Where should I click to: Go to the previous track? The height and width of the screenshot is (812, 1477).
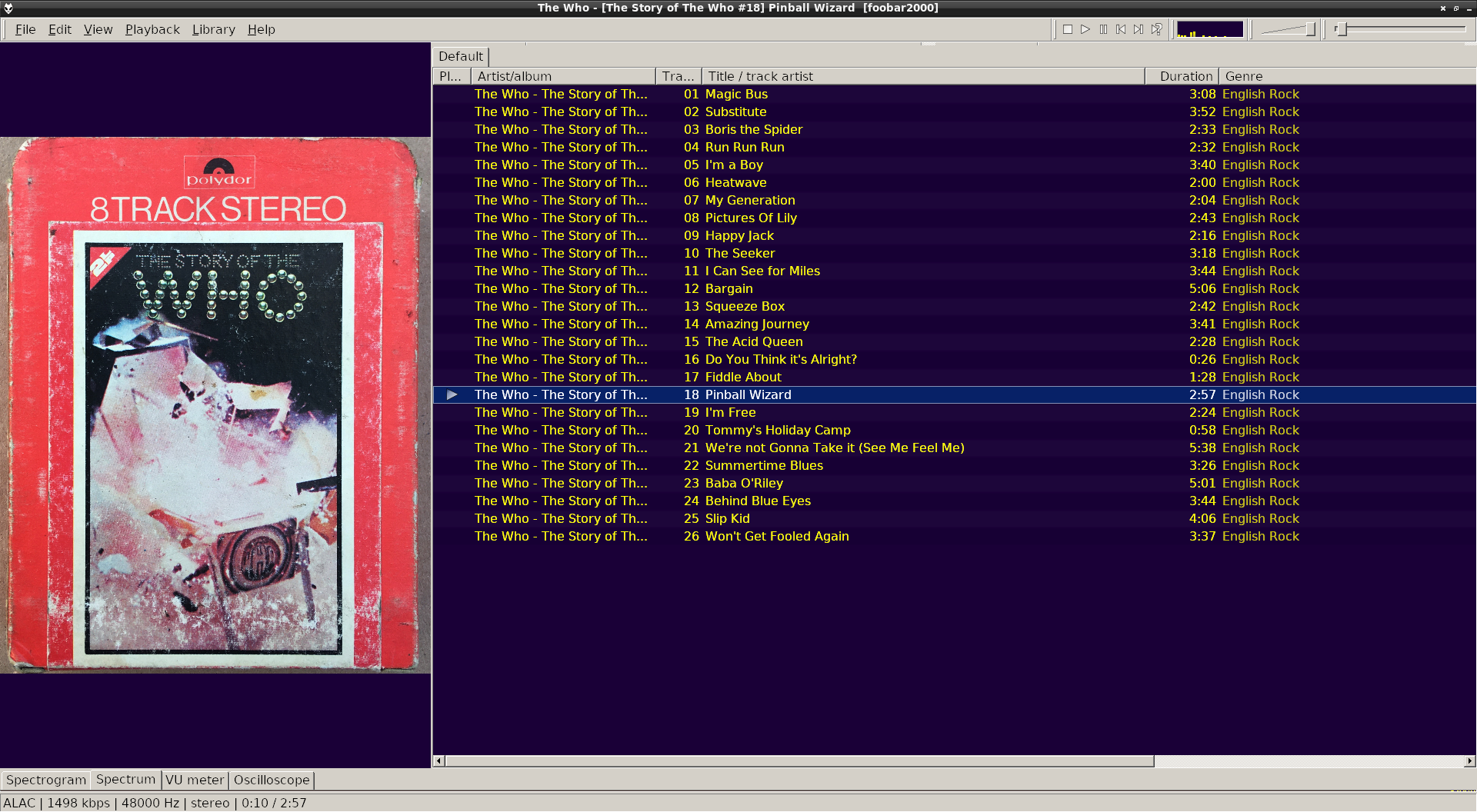click(x=1121, y=29)
